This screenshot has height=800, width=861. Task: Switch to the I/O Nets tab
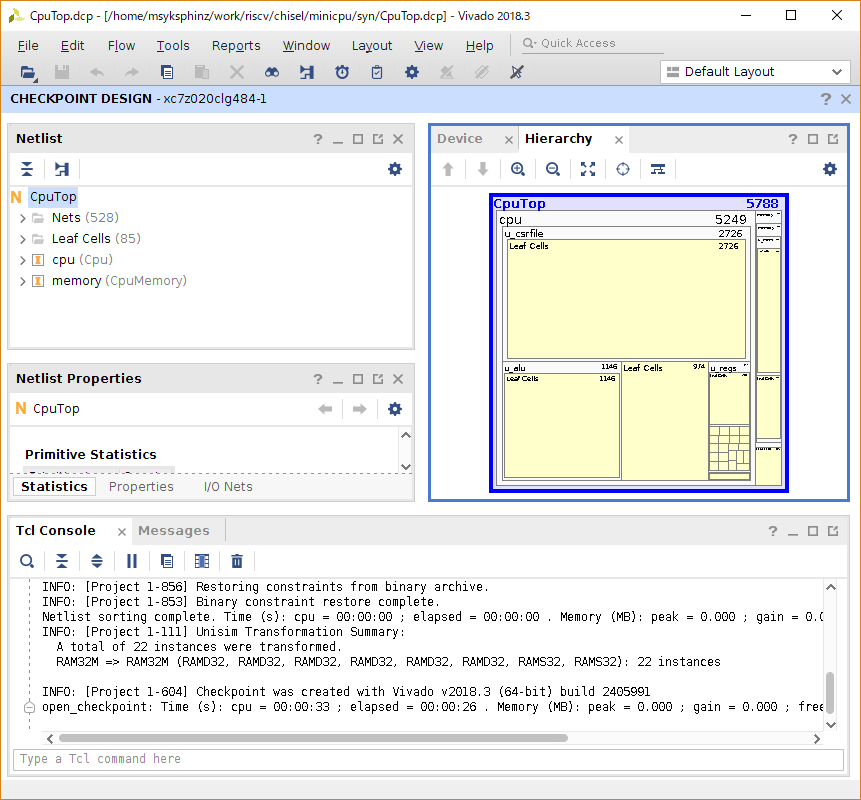228,486
